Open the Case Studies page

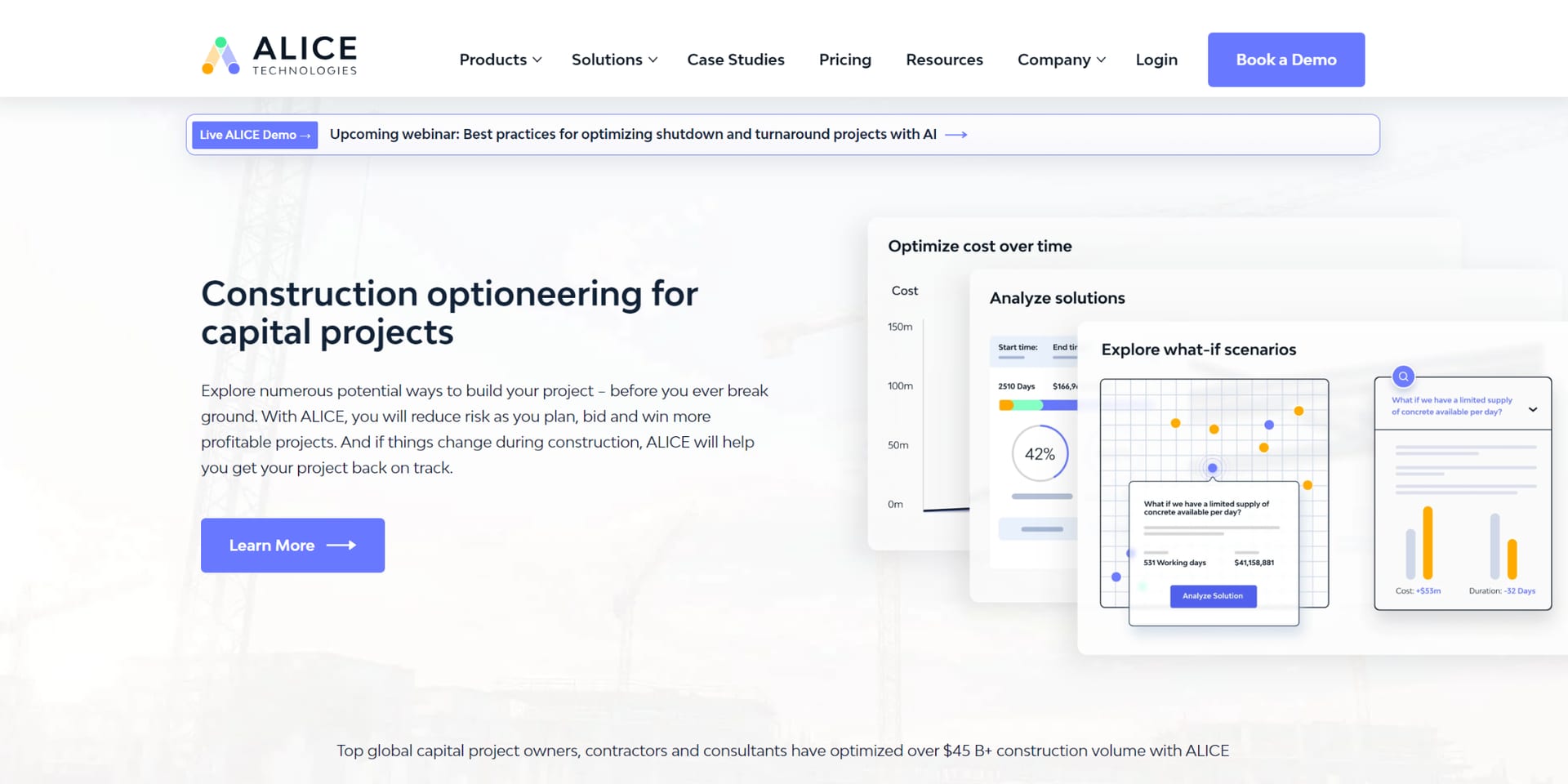pyautogui.click(x=736, y=60)
